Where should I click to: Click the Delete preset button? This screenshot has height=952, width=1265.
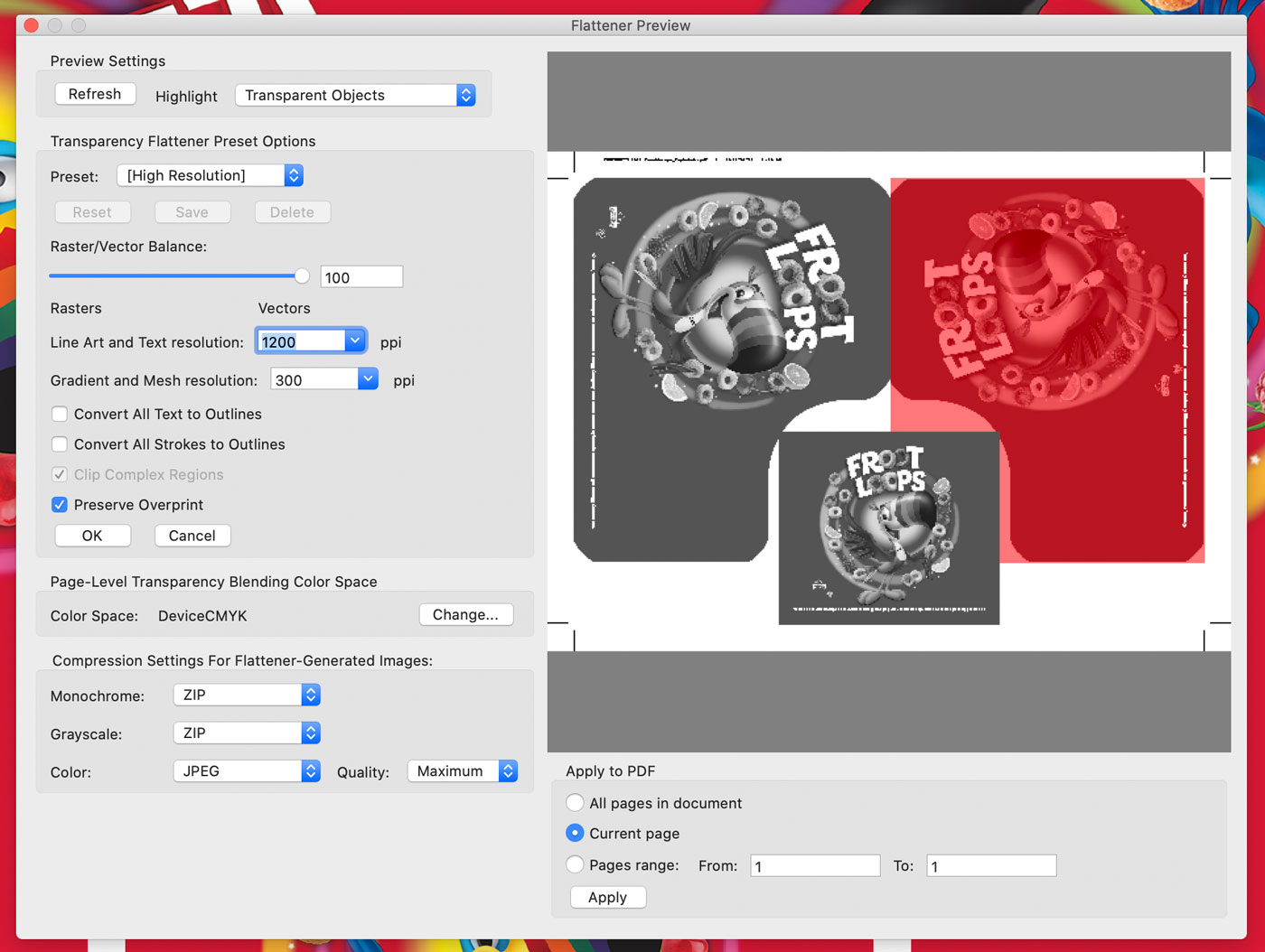coord(292,212)
